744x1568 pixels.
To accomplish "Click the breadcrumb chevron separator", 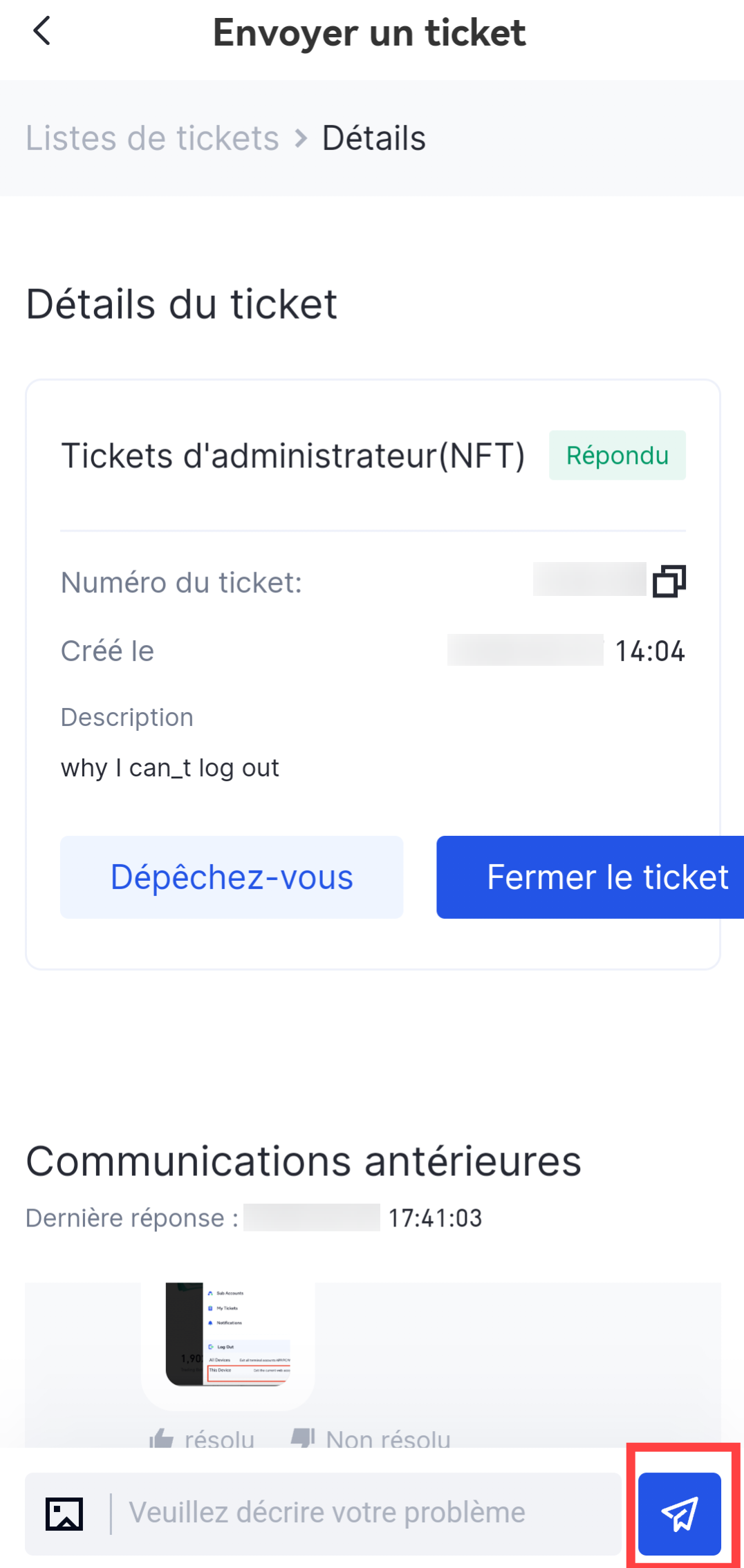I will tap(301, 138).
